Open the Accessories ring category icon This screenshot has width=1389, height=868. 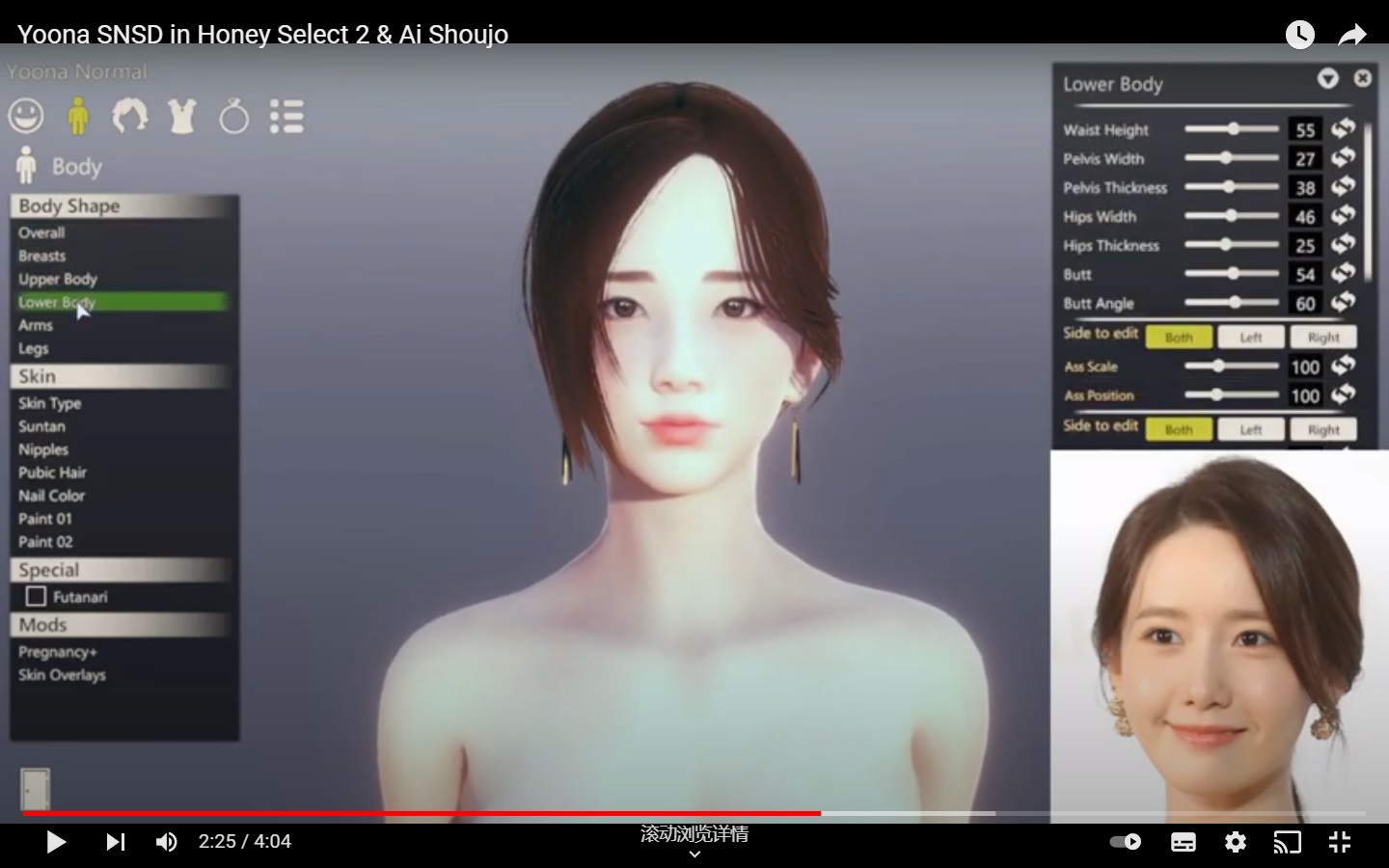233,117
